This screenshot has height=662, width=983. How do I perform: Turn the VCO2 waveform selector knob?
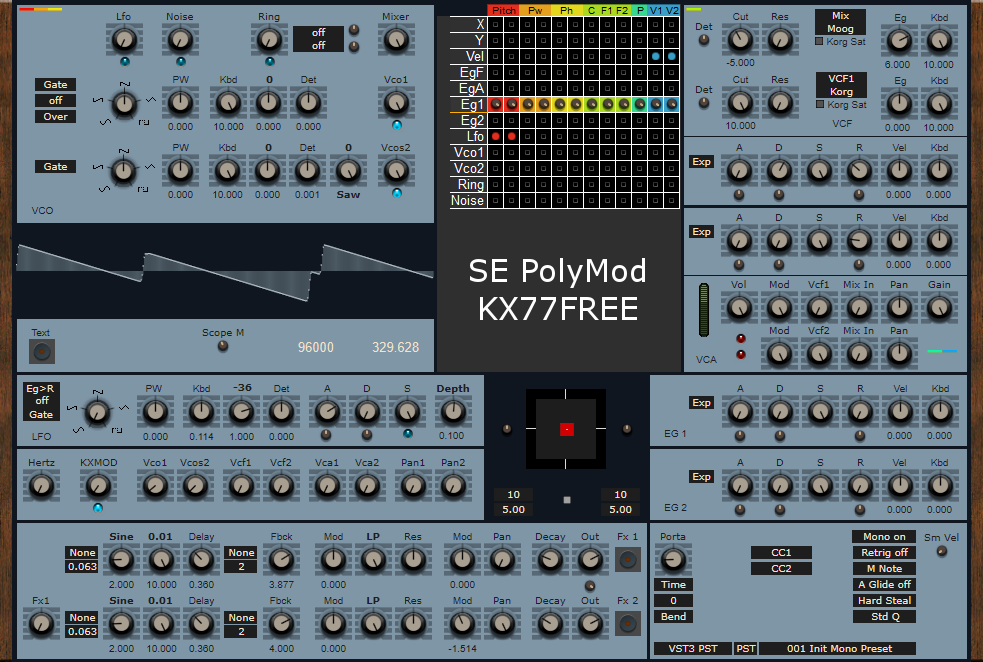coord(124,170)
